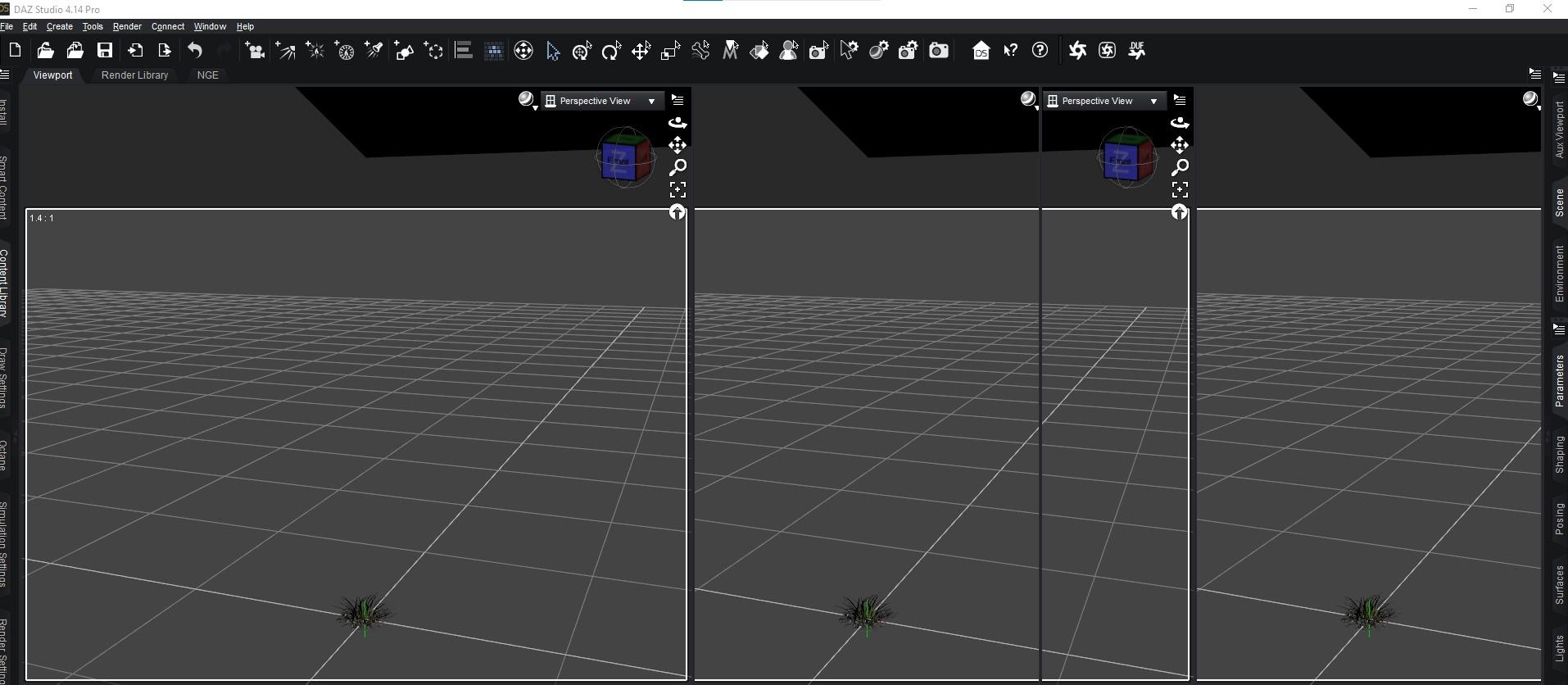Open the Content Library side tab
Screen dimensions: 1568x685
coord(4,284)
